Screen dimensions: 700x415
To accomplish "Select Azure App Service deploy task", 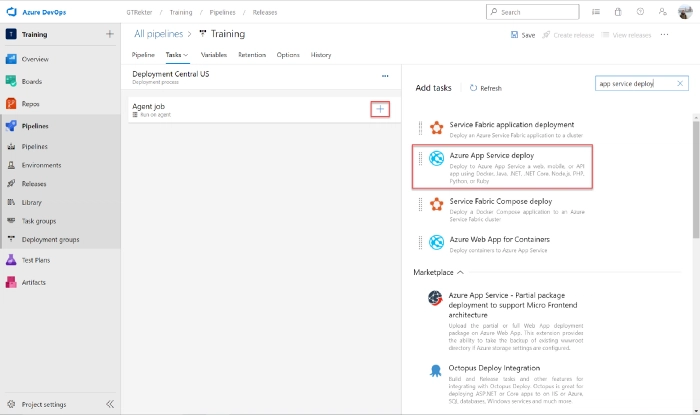I will pos(502,167).
